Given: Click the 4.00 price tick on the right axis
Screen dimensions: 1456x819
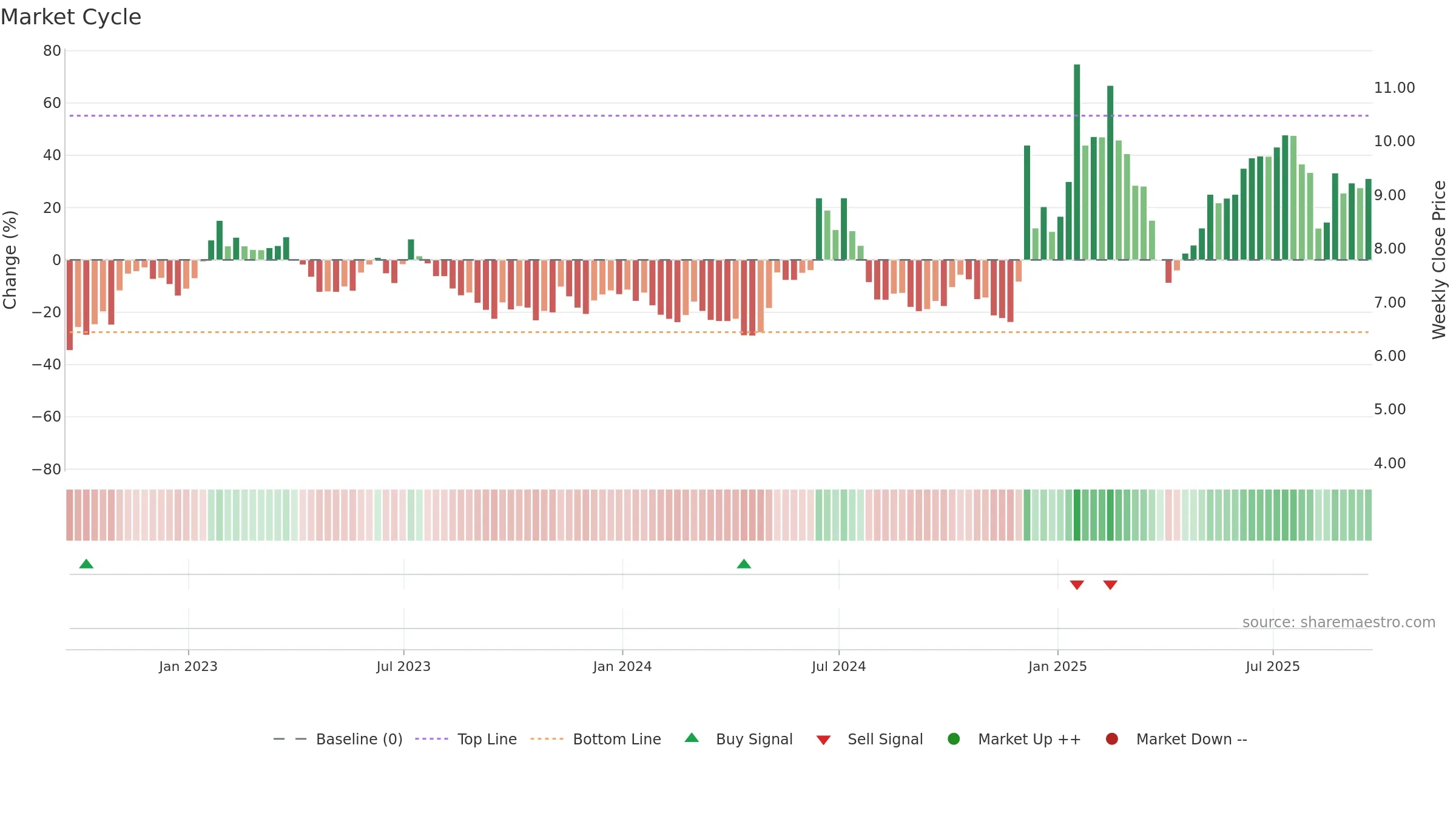Looking at the screenshot, I should (x=1390, y=463).
